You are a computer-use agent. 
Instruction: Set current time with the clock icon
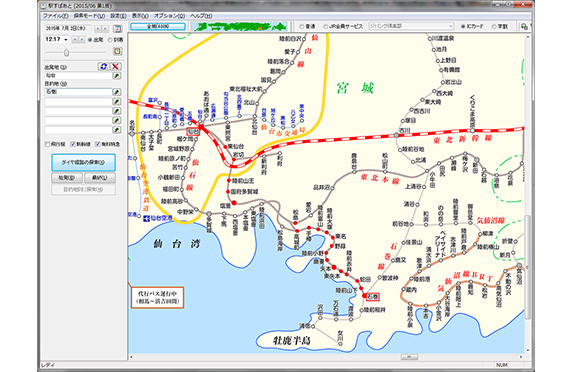[x=117, y=51]
